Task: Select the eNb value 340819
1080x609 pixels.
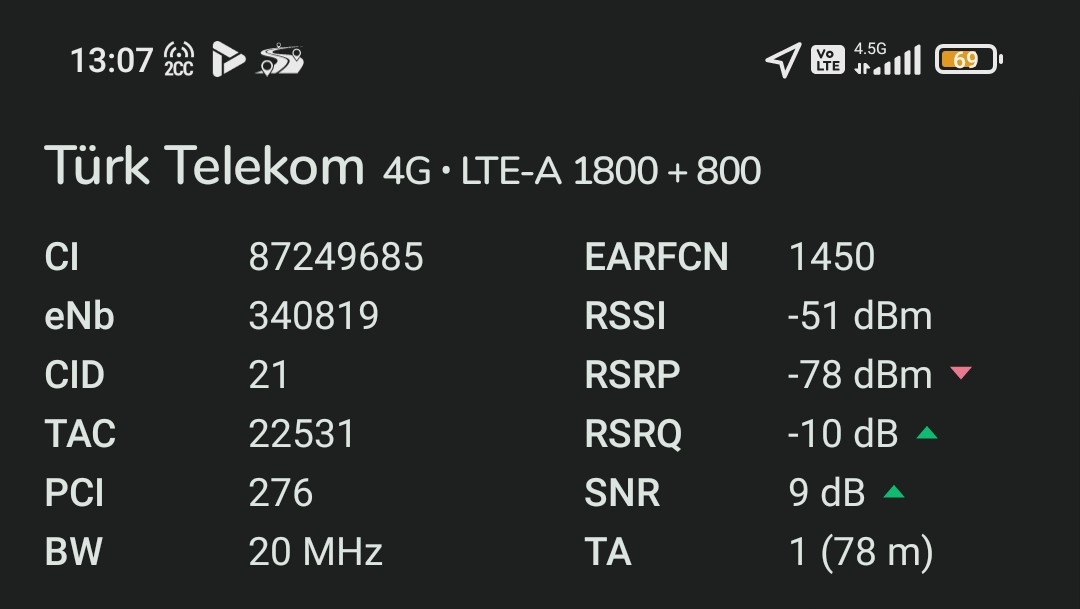Action: click(313, 316)
